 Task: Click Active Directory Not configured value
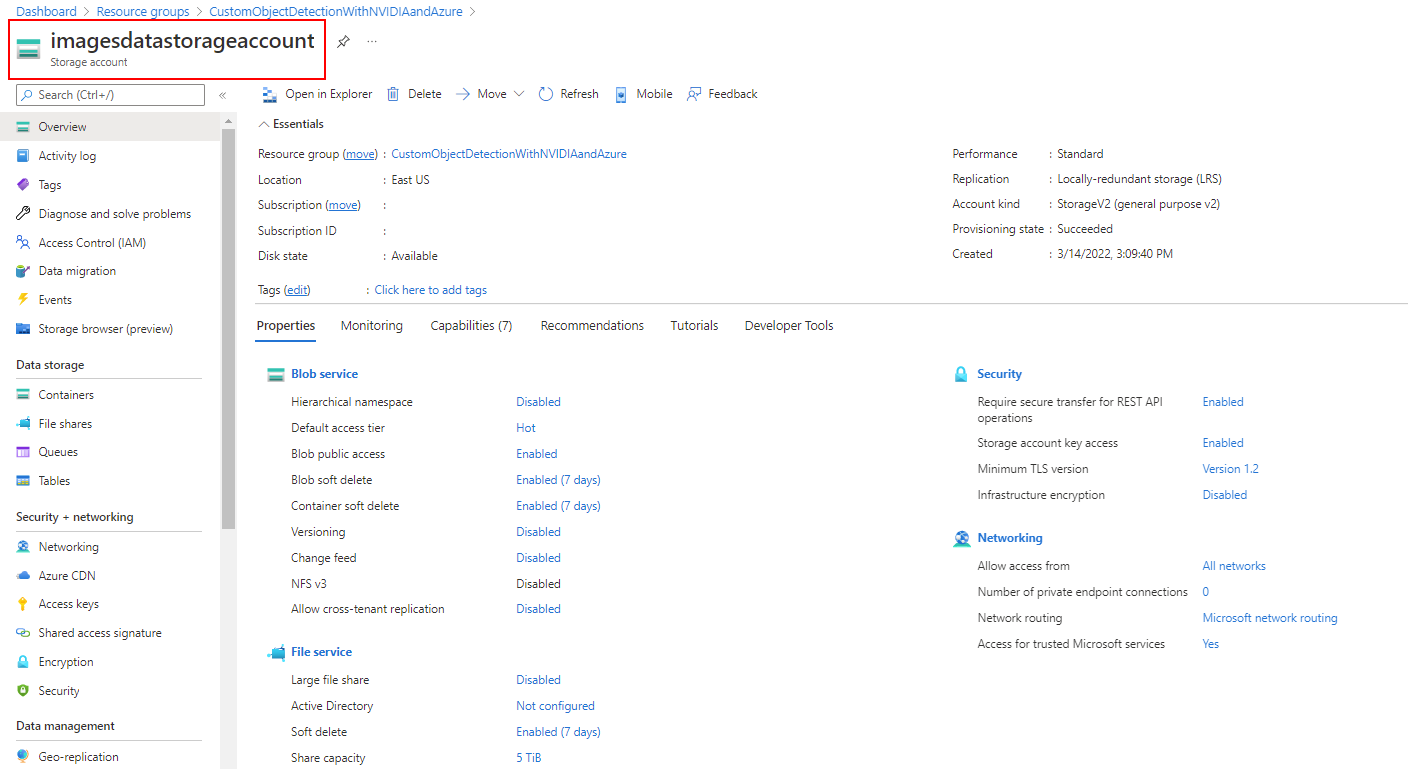(x=555, y=706)
